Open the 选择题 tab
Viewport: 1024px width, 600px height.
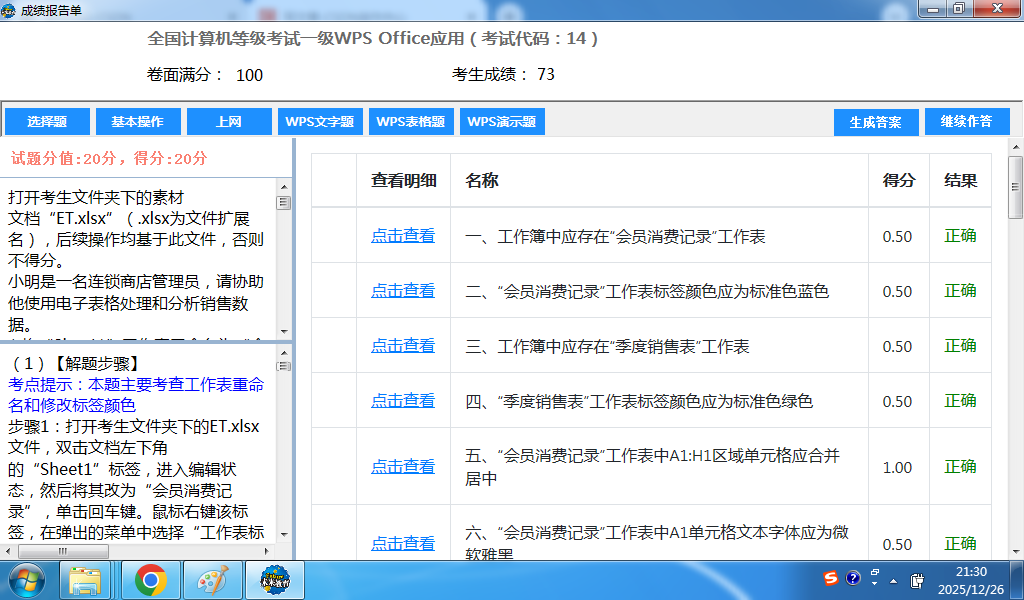[x=47, y=122]
